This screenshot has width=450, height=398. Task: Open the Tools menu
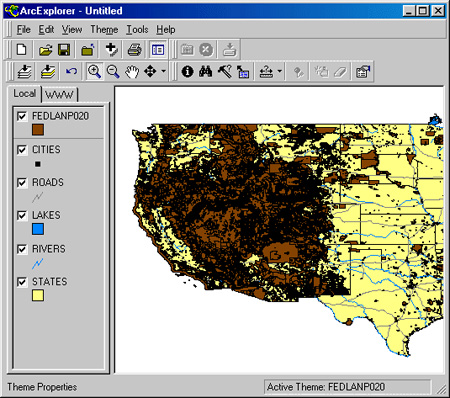[137, 30]
